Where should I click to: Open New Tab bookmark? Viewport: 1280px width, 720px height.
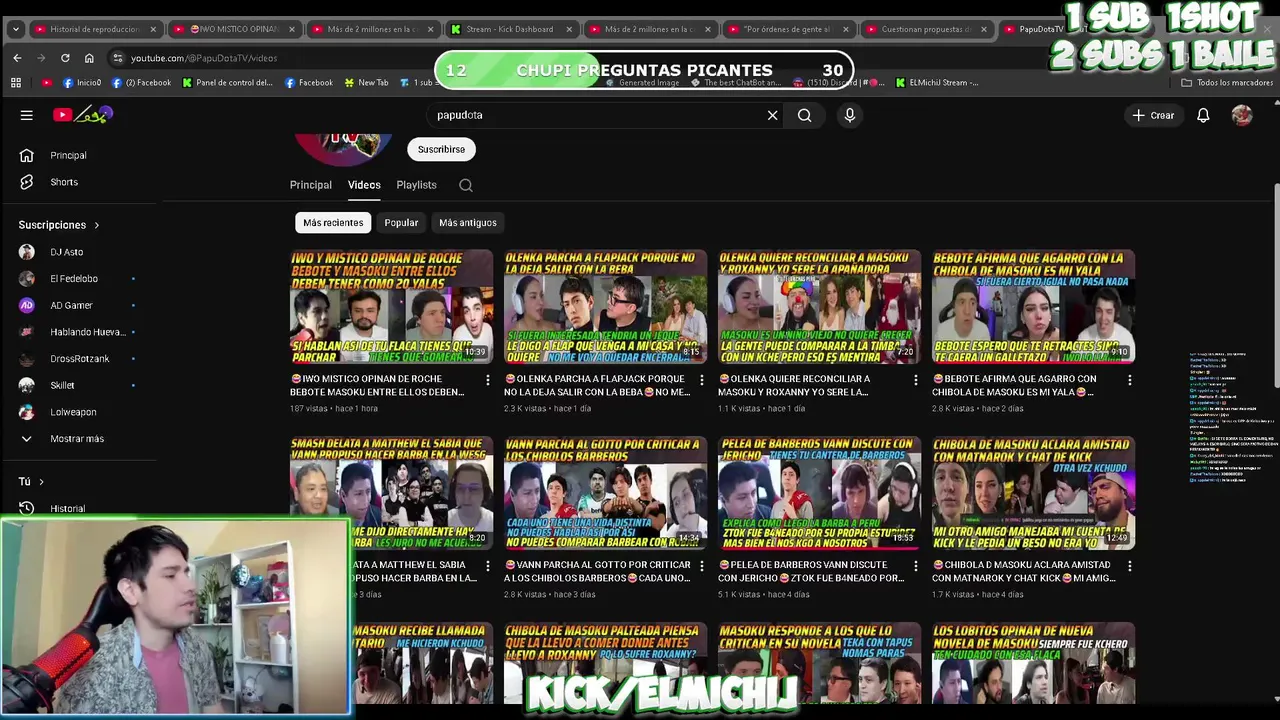point(366,83)
